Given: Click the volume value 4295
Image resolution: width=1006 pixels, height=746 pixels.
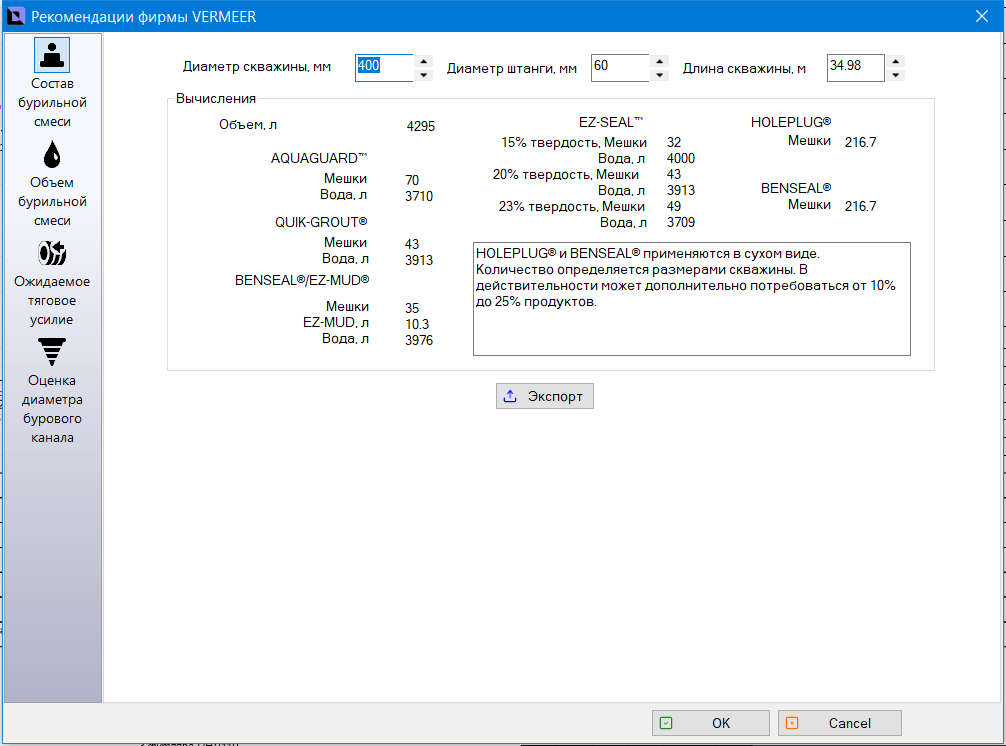Looking at the screenshot, I should tap(421, 126).
